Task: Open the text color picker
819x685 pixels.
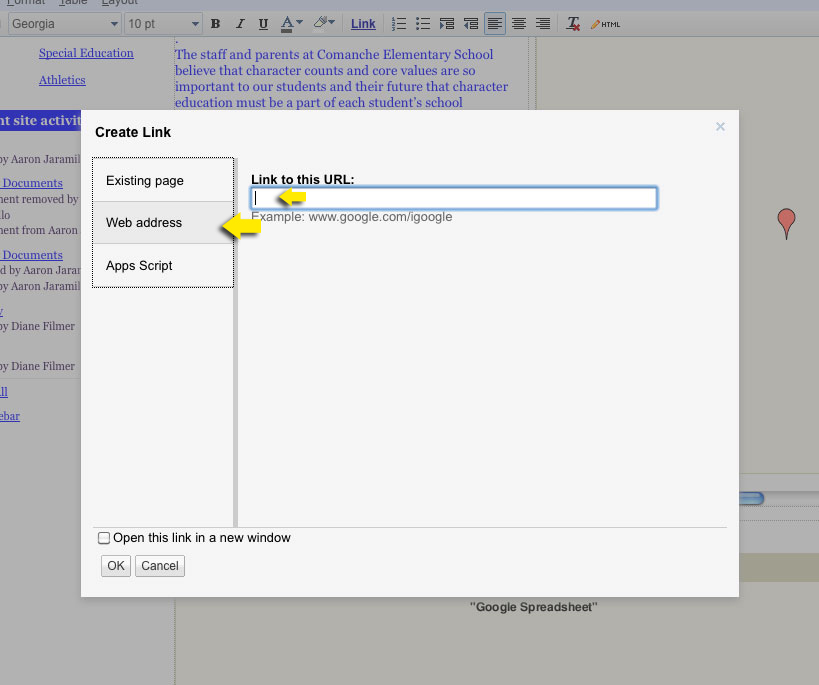Action: click(x=291, y=24)
